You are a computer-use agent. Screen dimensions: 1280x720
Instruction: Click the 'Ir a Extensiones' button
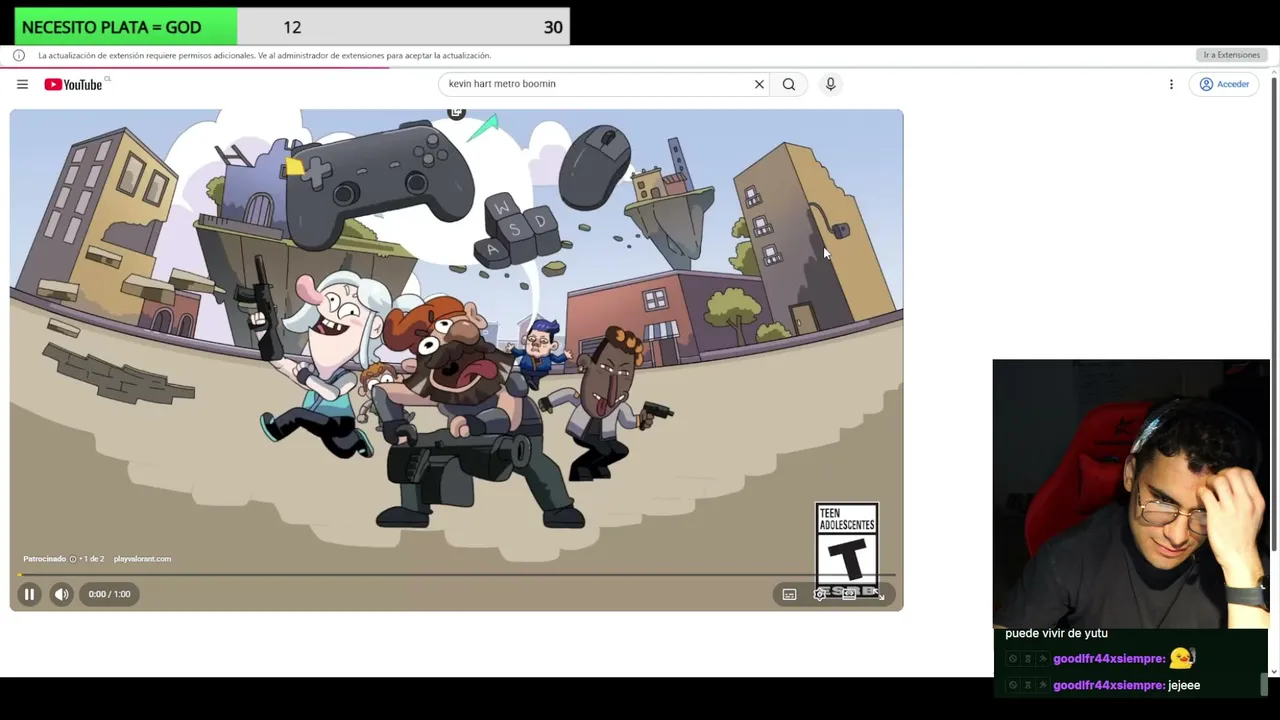coord(1231,55)
